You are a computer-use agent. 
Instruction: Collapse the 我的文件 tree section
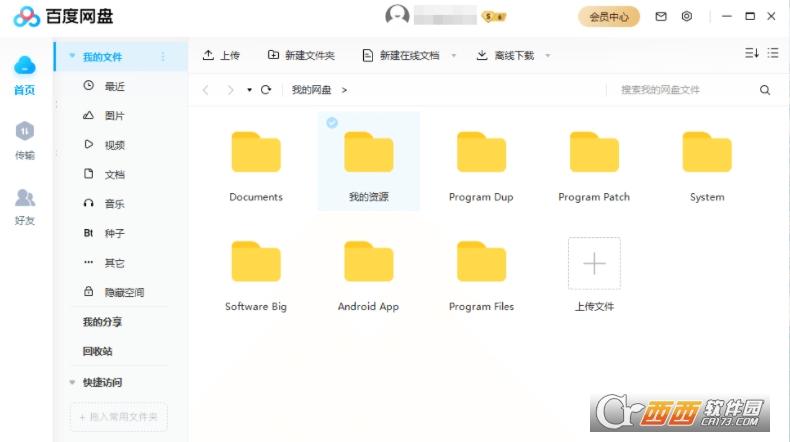pos(72,56)
